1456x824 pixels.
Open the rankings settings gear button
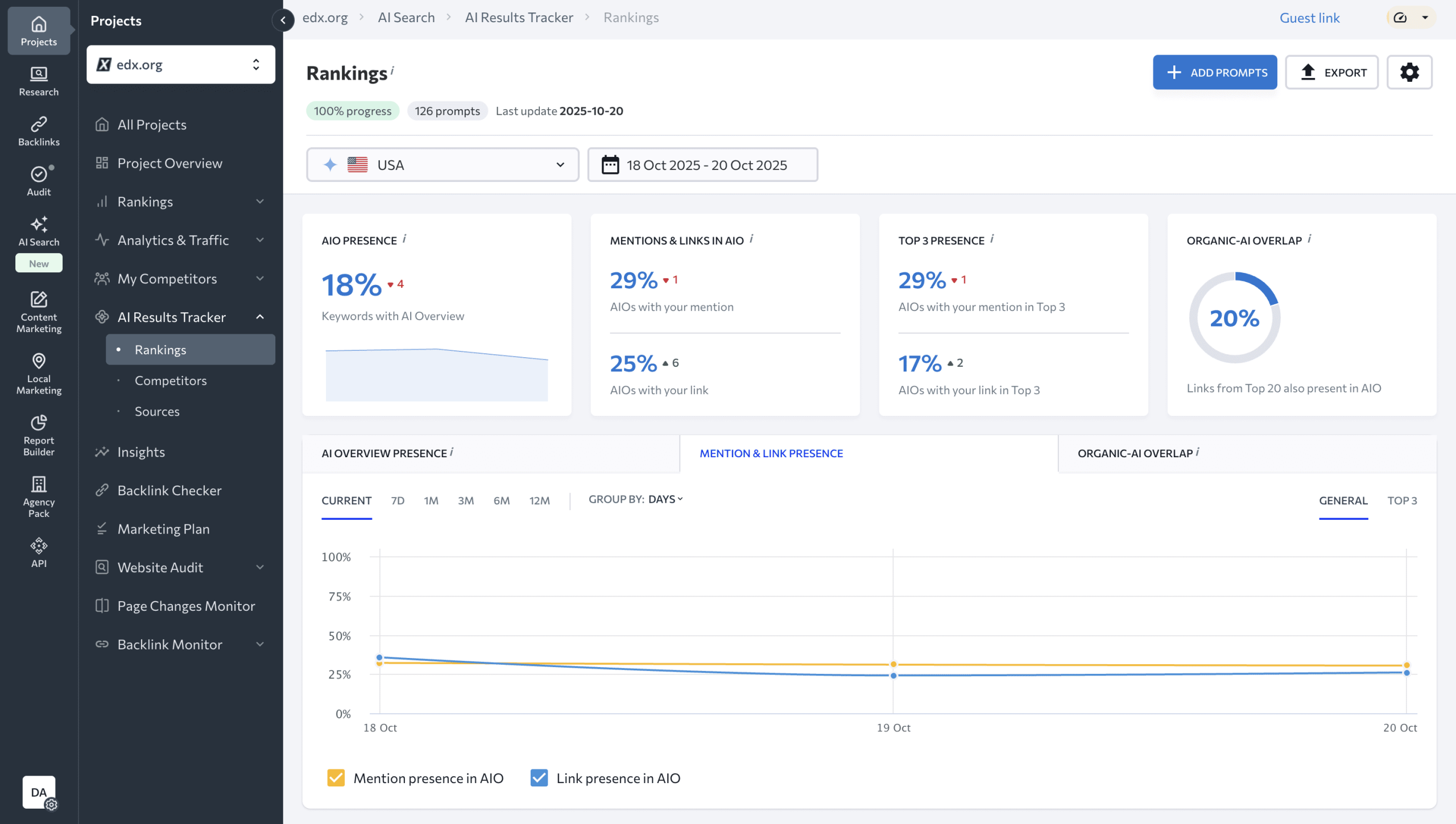pos(1409,72)
